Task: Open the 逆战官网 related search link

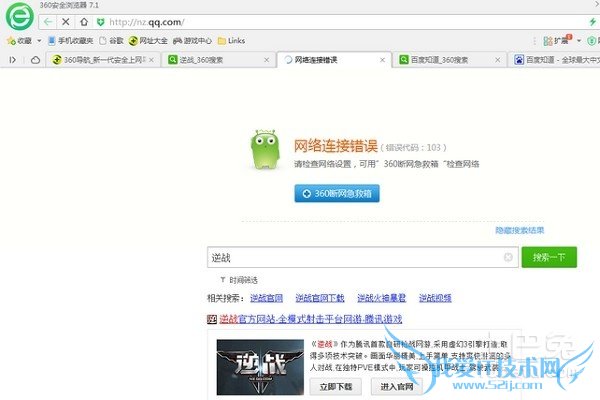Action: [x=266, y=298]
